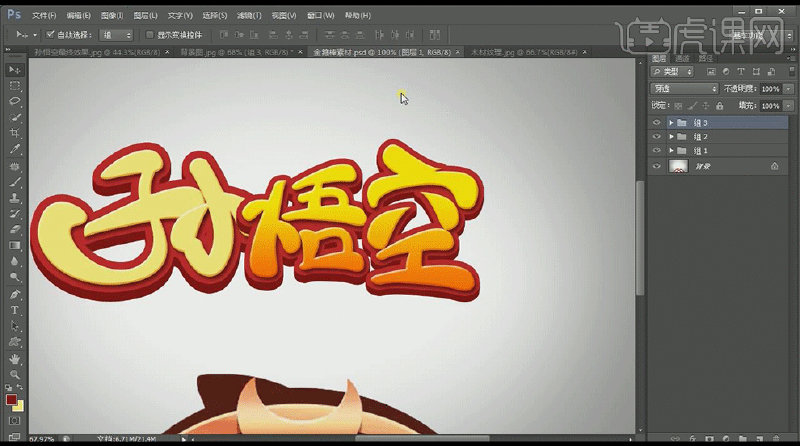800x446 pixels.
Task: Select the Dodge tool
Action: click(14, 277)
